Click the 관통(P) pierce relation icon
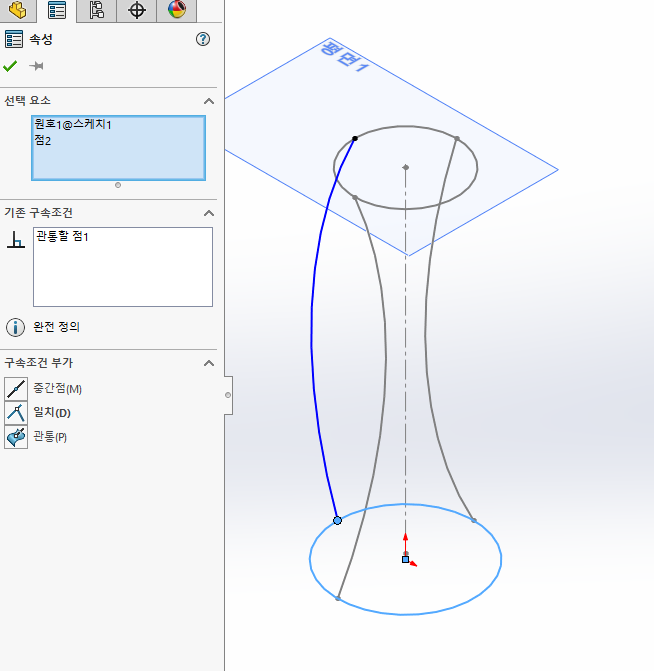Viewport: 654px width, 671px height. point(16,437)
